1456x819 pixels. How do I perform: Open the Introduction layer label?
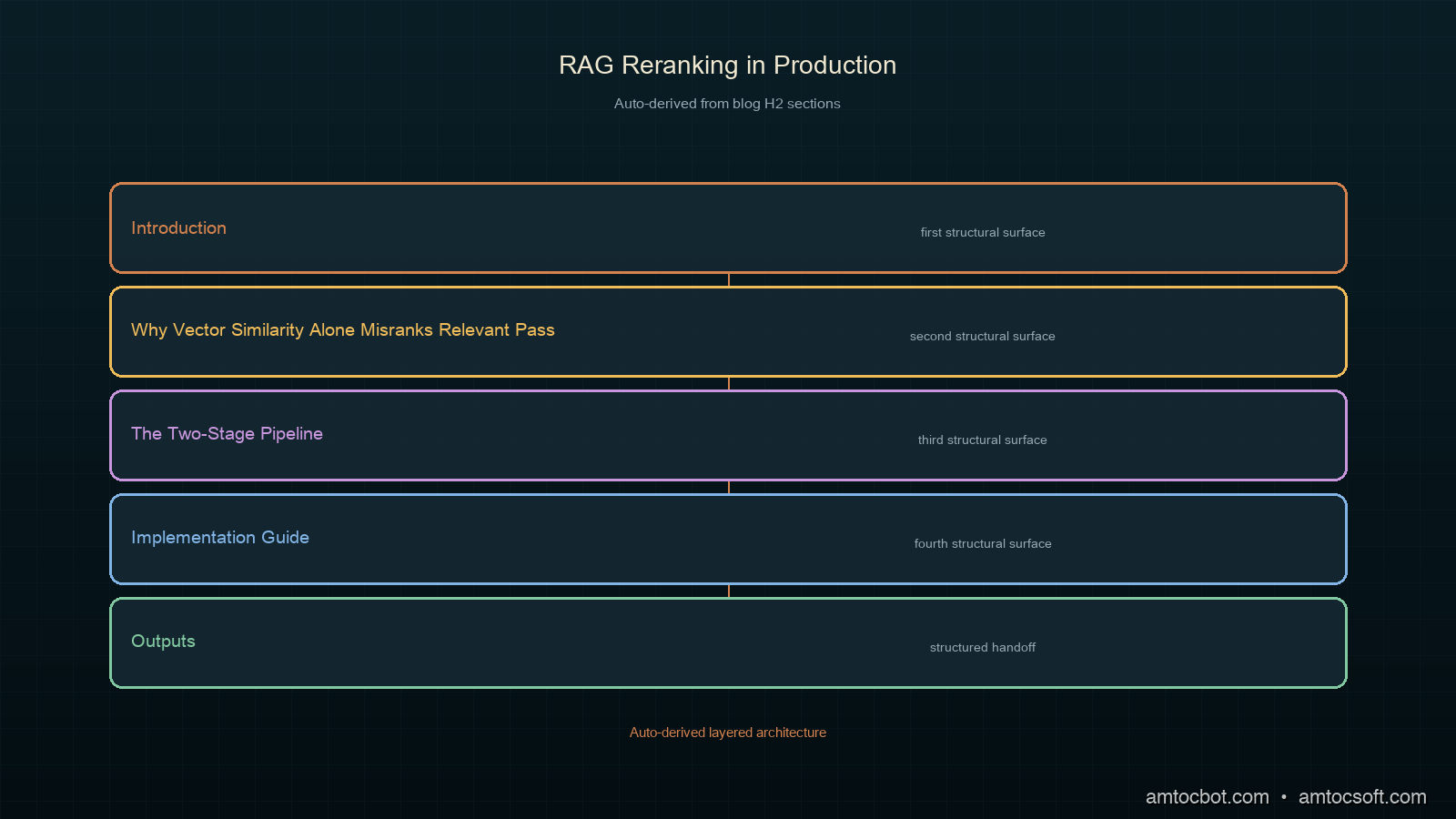point(178,228)
